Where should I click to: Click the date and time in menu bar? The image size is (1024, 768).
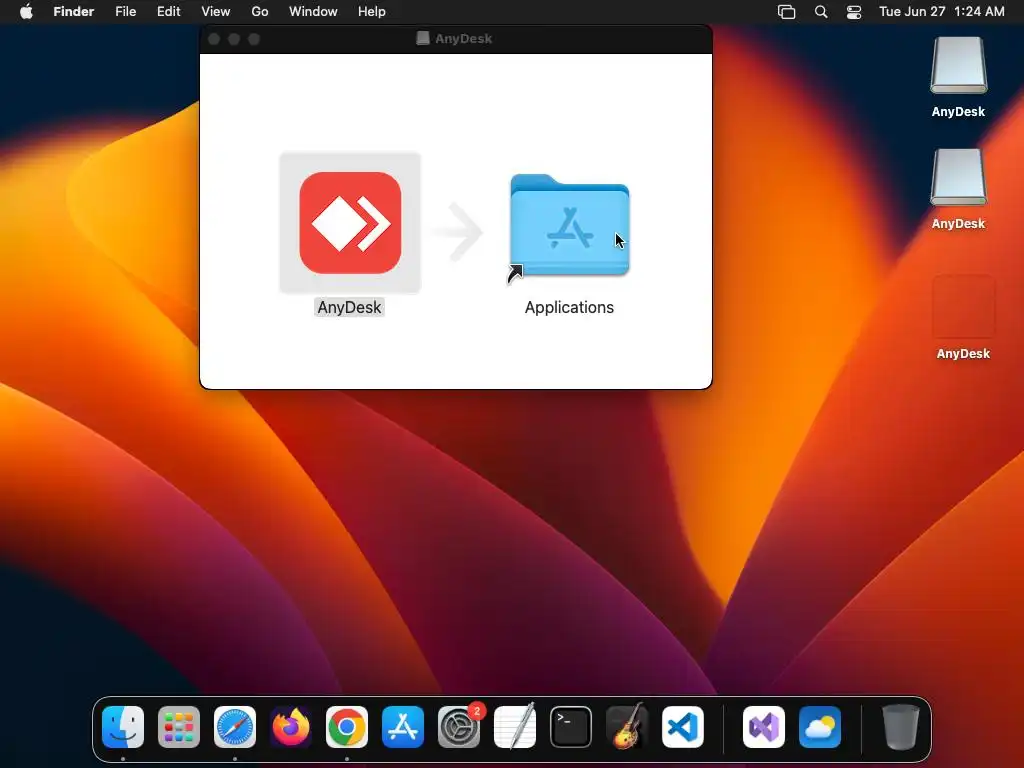942,12
